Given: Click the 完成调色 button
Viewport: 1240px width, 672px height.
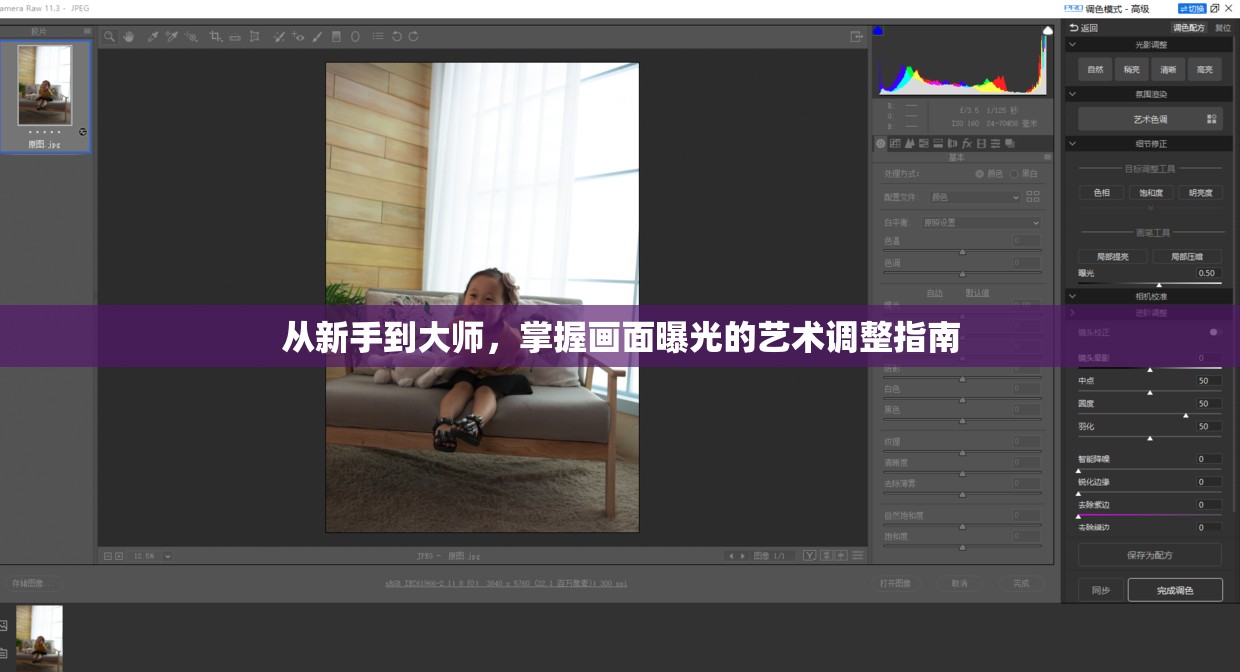Looking at the screenshot, I should click(1175, 590).
